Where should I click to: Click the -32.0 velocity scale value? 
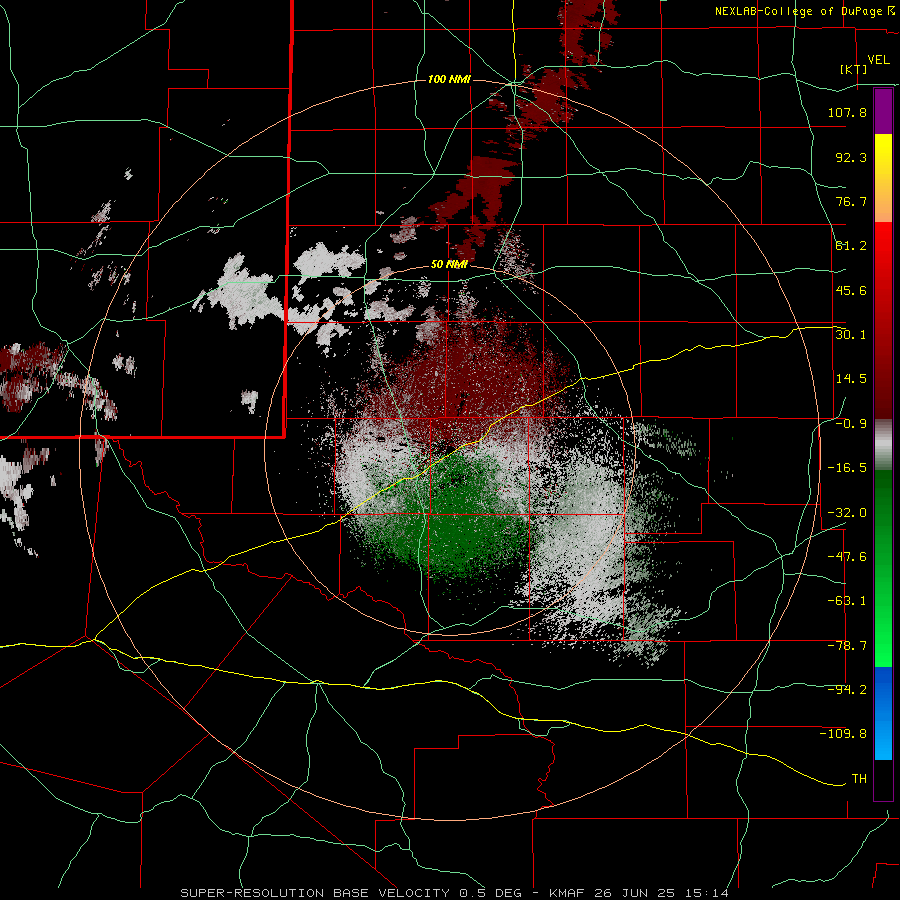click(x=847, y=513)
